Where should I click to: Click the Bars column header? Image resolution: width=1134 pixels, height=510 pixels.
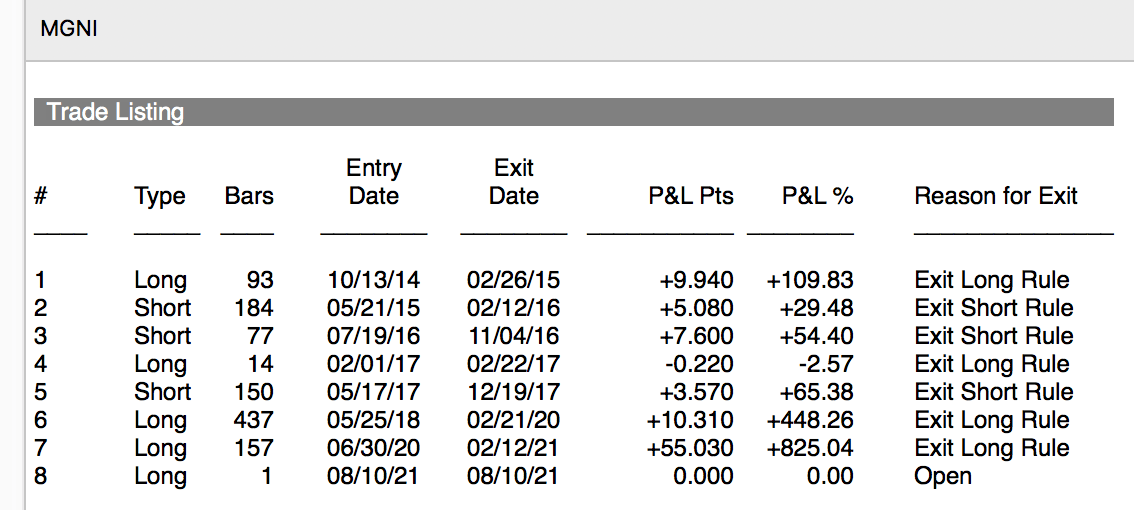(249, 196)
